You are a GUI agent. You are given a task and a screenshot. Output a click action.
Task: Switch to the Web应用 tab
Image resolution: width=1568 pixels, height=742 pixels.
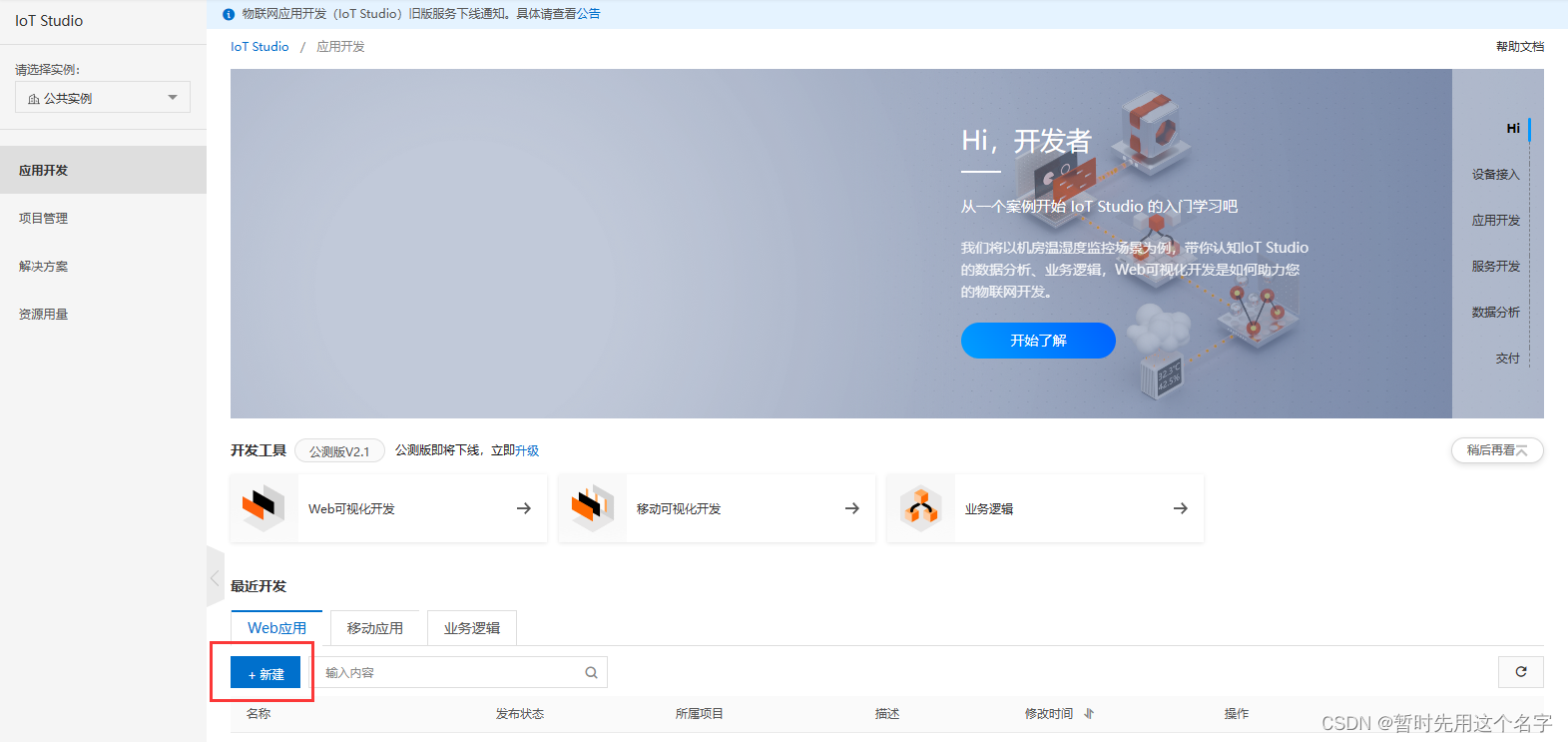[276, 628]
